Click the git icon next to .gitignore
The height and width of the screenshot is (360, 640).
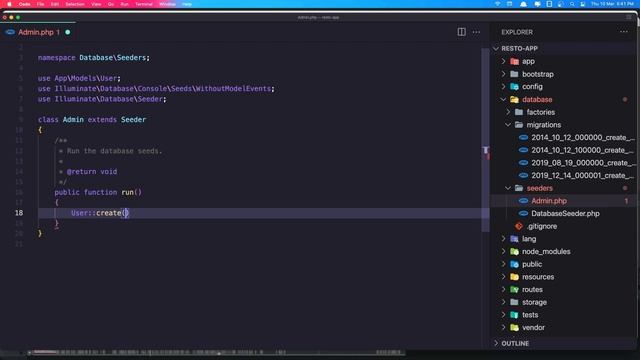click(x=519, y=226)
